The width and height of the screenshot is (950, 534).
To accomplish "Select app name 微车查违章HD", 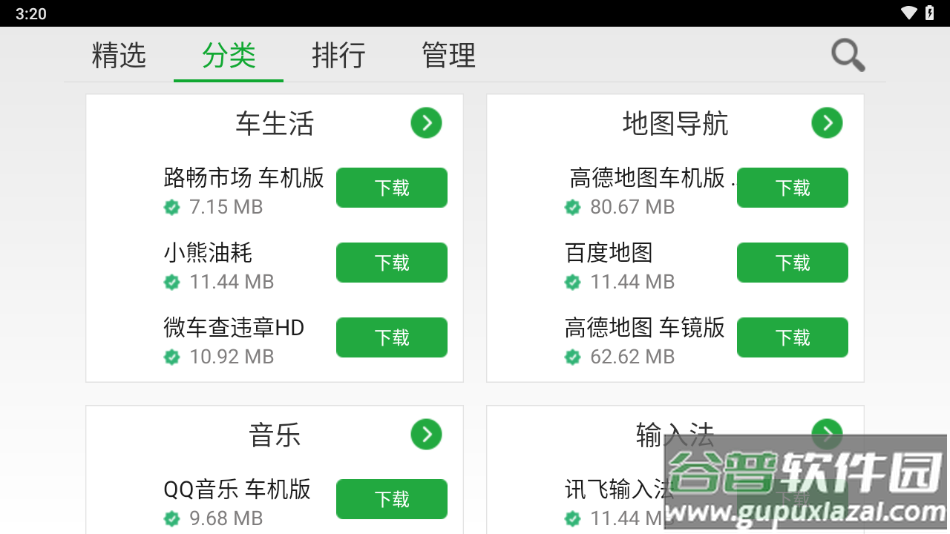I will 234,327.
